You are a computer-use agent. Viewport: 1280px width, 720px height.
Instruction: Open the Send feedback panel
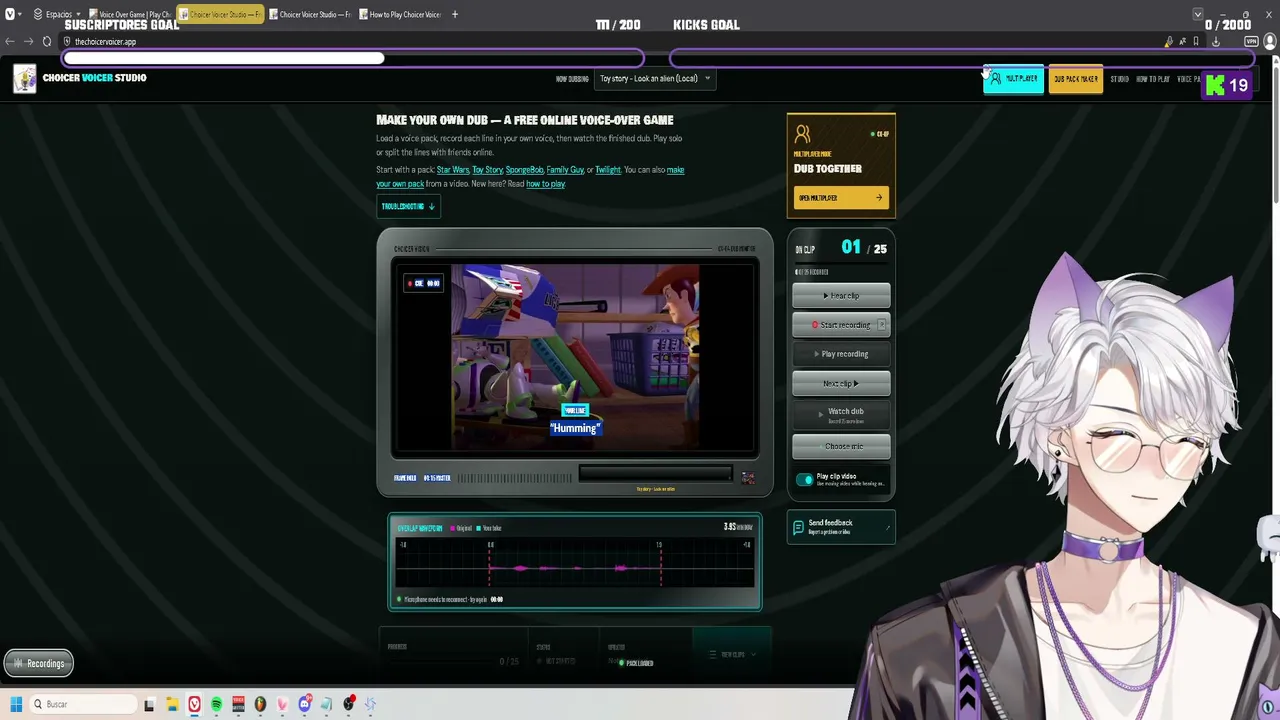tap(841, 527)
